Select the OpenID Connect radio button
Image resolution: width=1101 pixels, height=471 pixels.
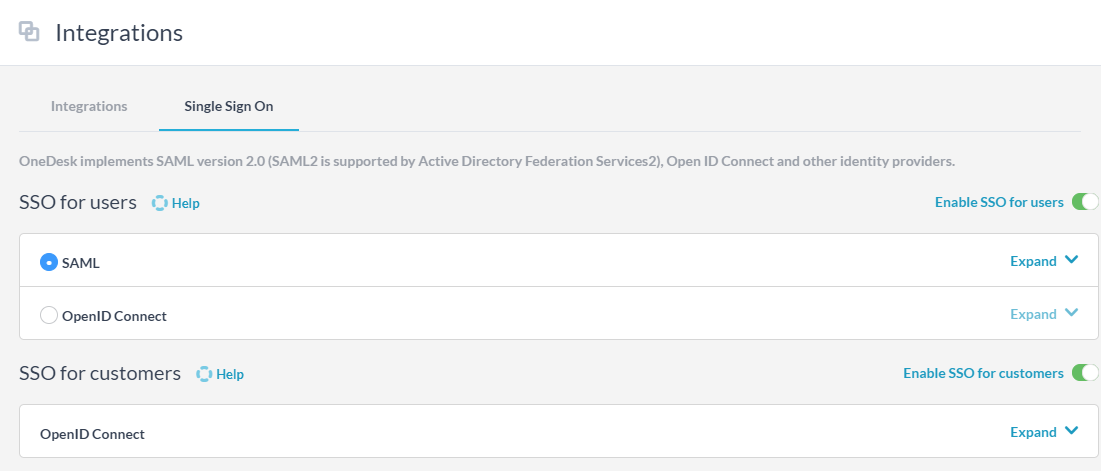click(x=48, y=315)
